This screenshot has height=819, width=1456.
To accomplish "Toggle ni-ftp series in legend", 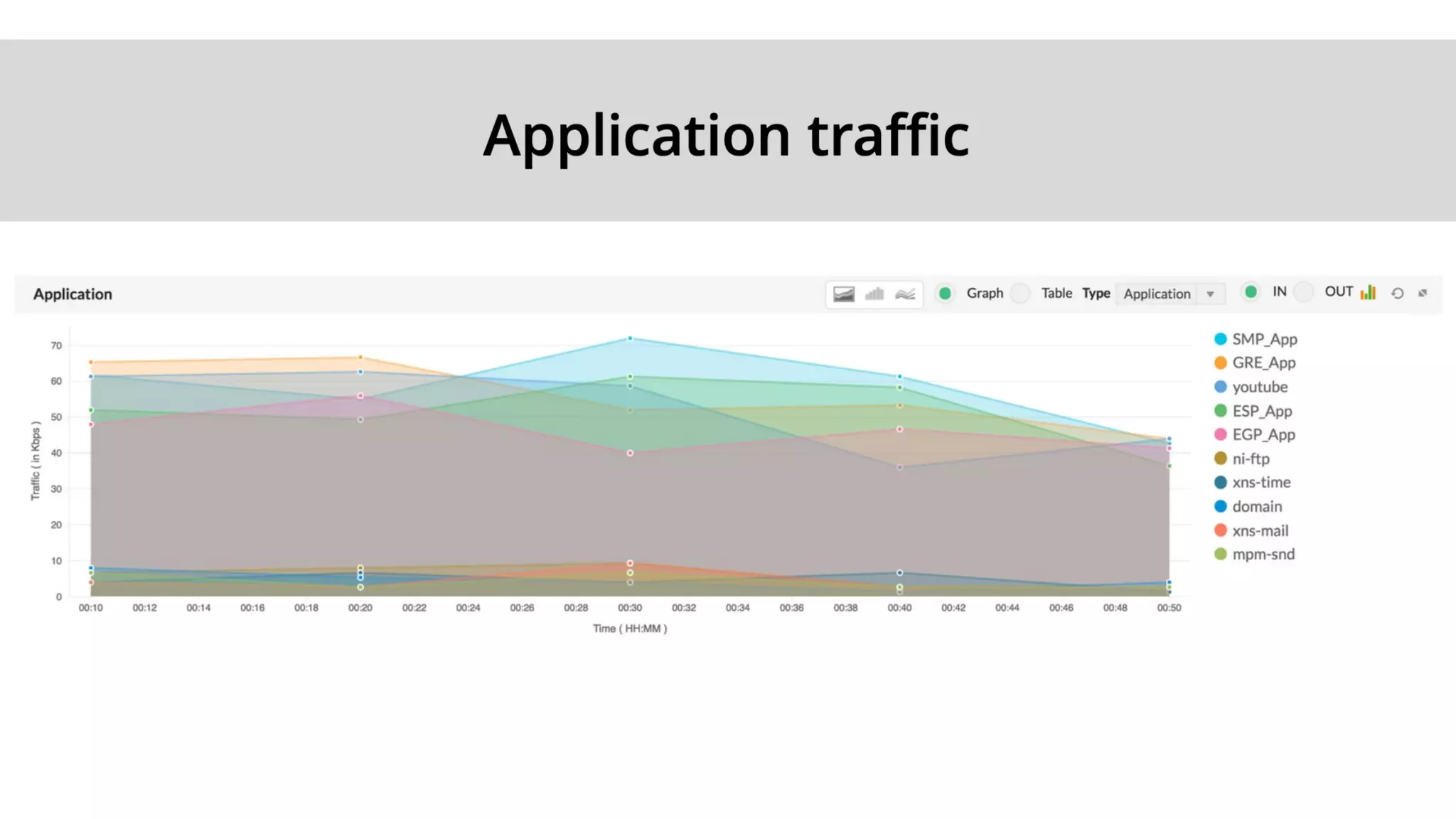I will (x=1242, y=459).
